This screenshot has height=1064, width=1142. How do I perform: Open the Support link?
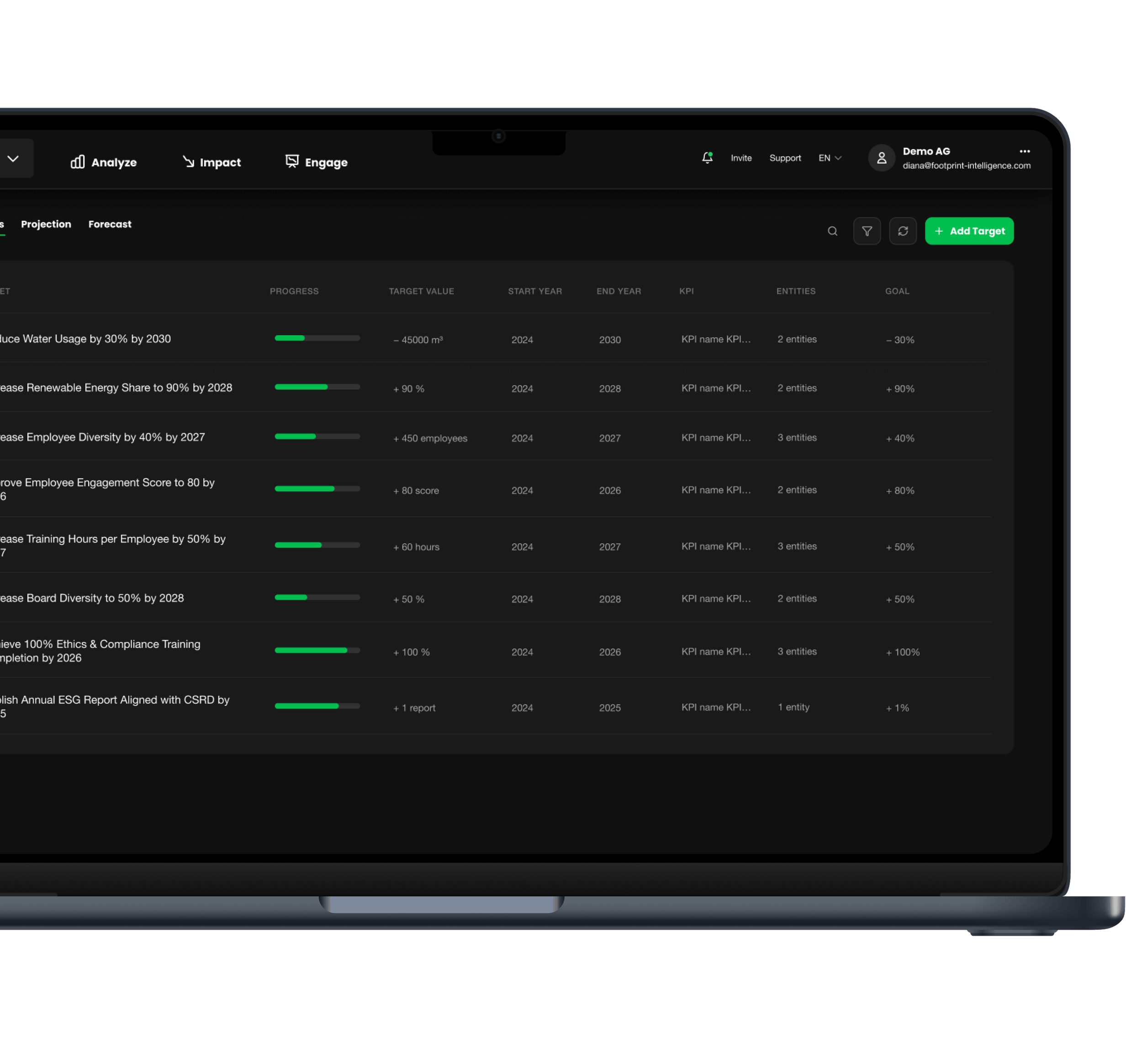785,158
